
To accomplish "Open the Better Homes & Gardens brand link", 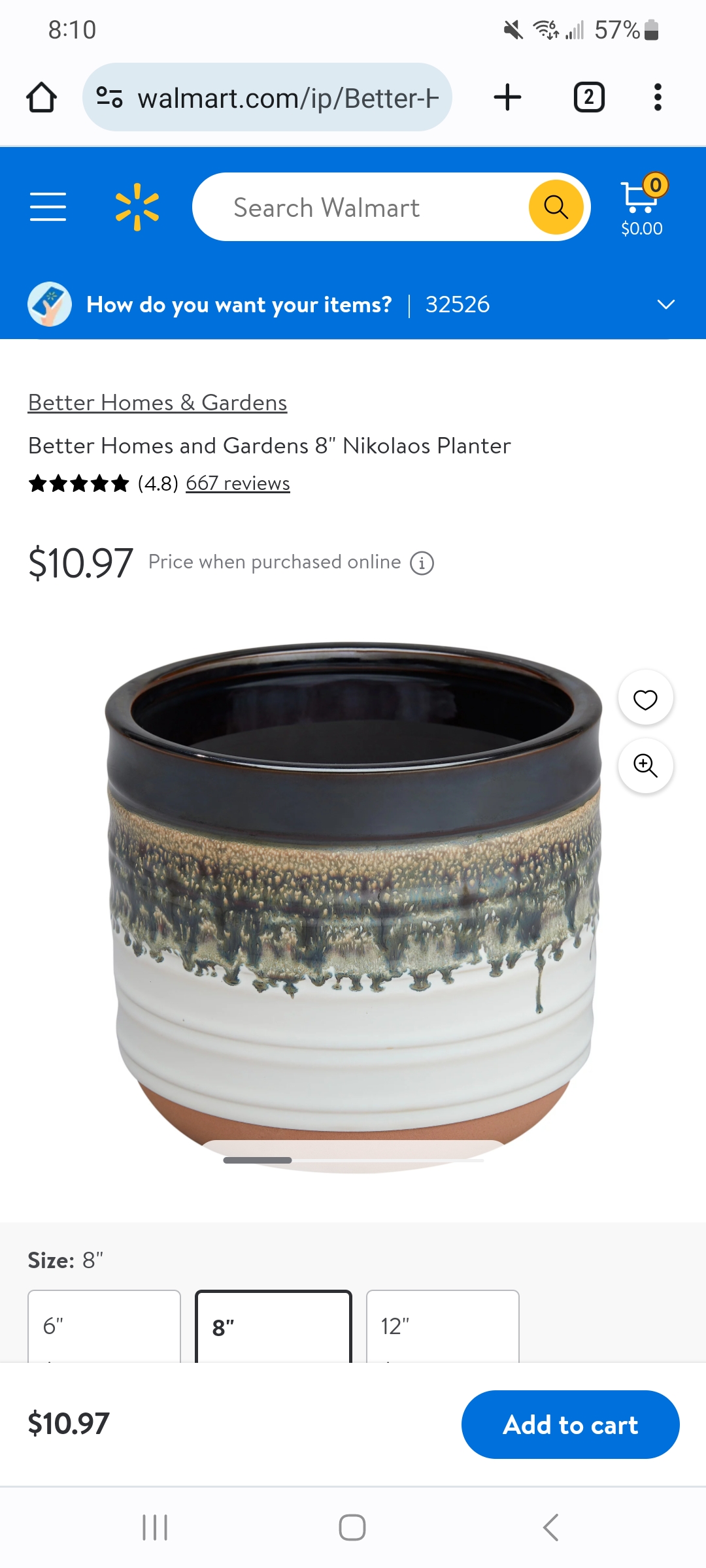I will [158, 402].
